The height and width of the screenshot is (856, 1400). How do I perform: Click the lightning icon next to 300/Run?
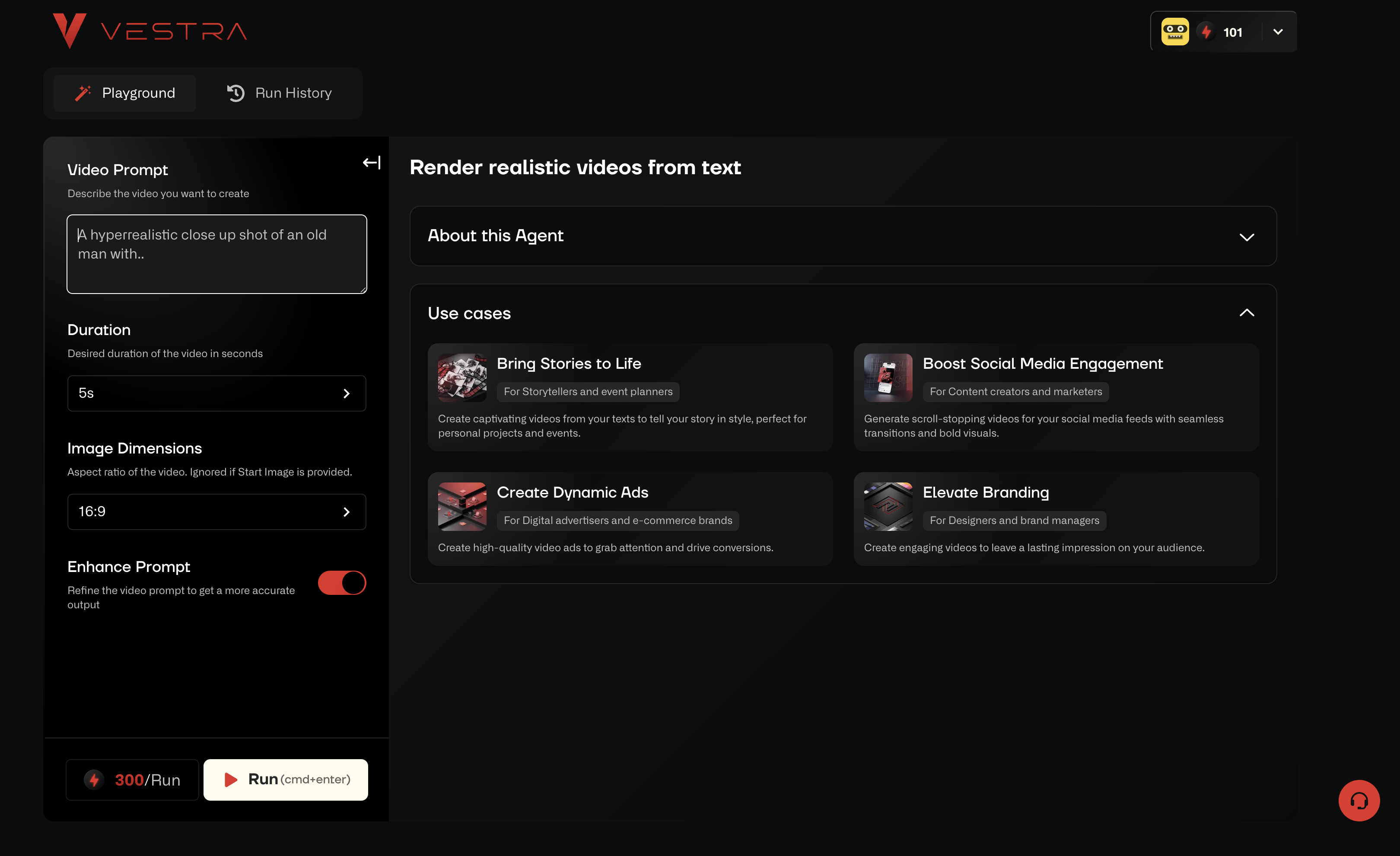[94, 779]
